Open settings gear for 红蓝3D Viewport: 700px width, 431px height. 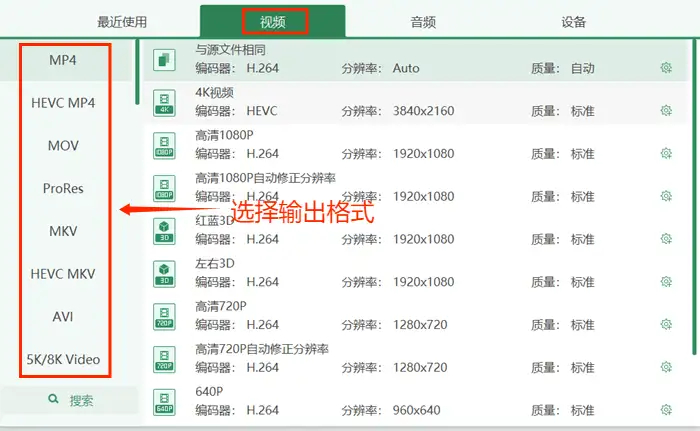666,239
